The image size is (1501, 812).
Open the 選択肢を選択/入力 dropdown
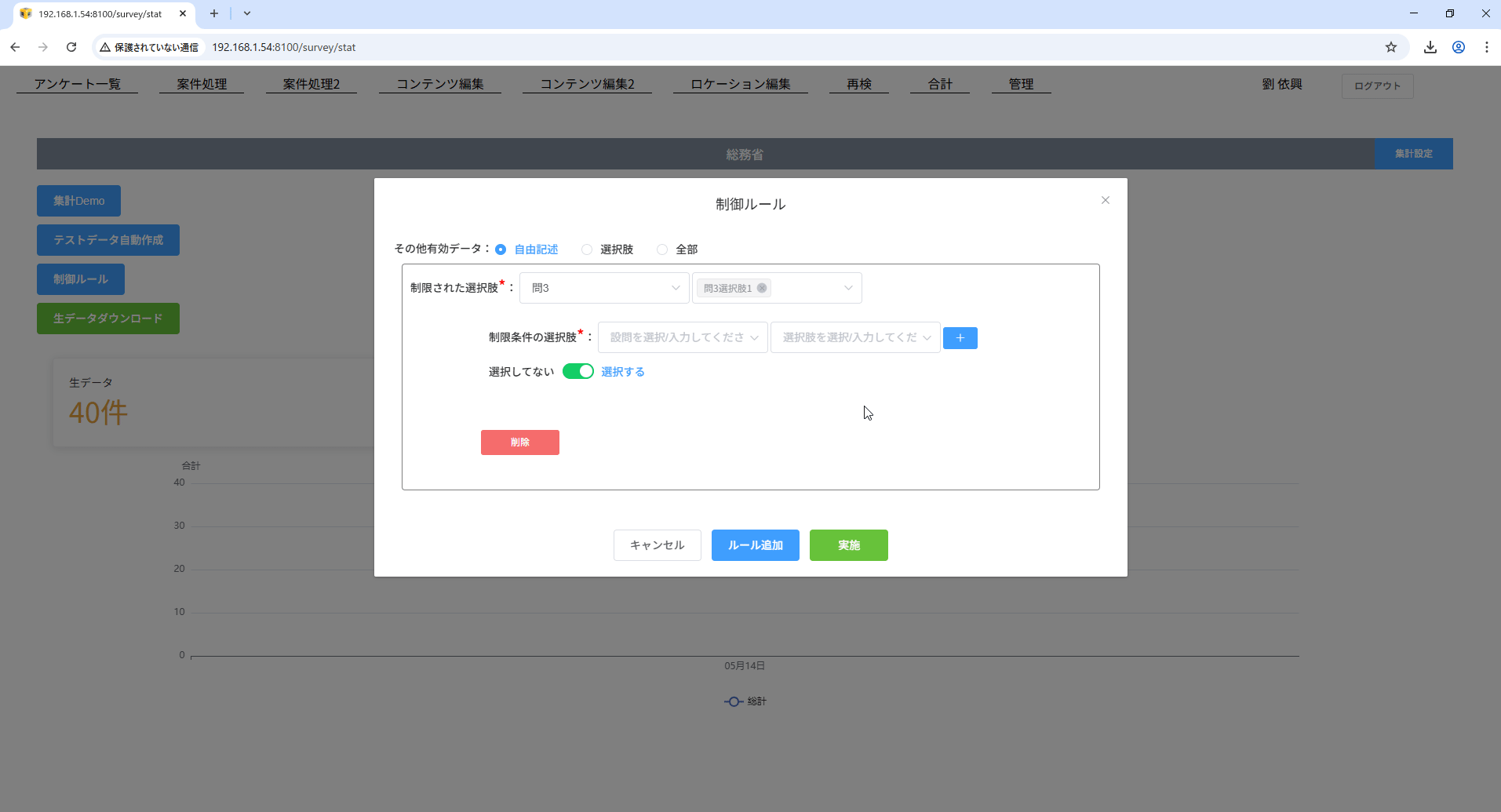pos(854,337)
